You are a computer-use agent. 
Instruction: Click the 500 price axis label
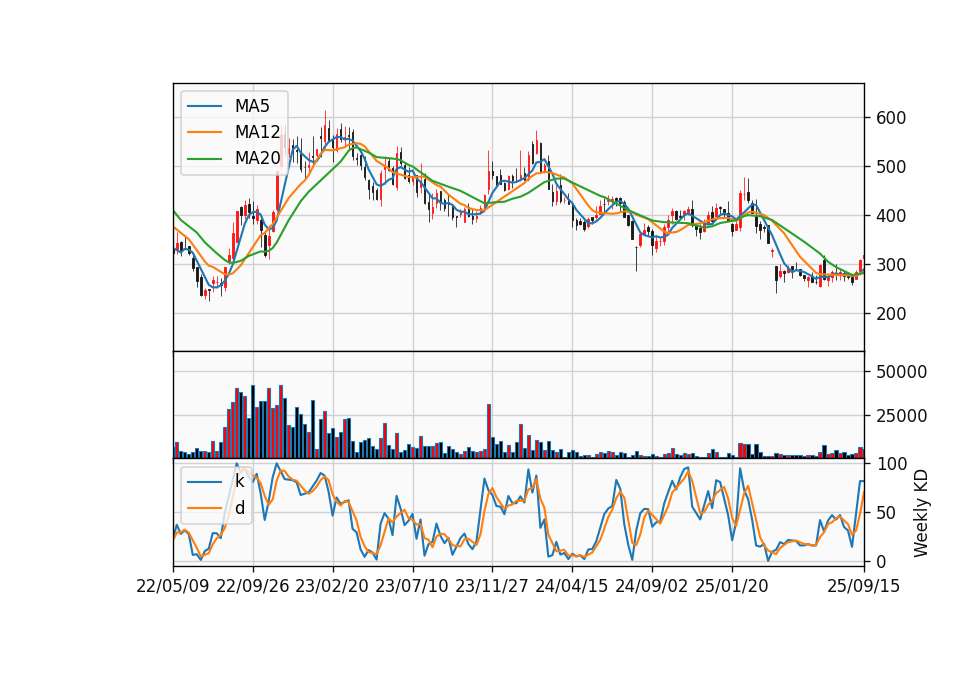[x=891, y=167]
